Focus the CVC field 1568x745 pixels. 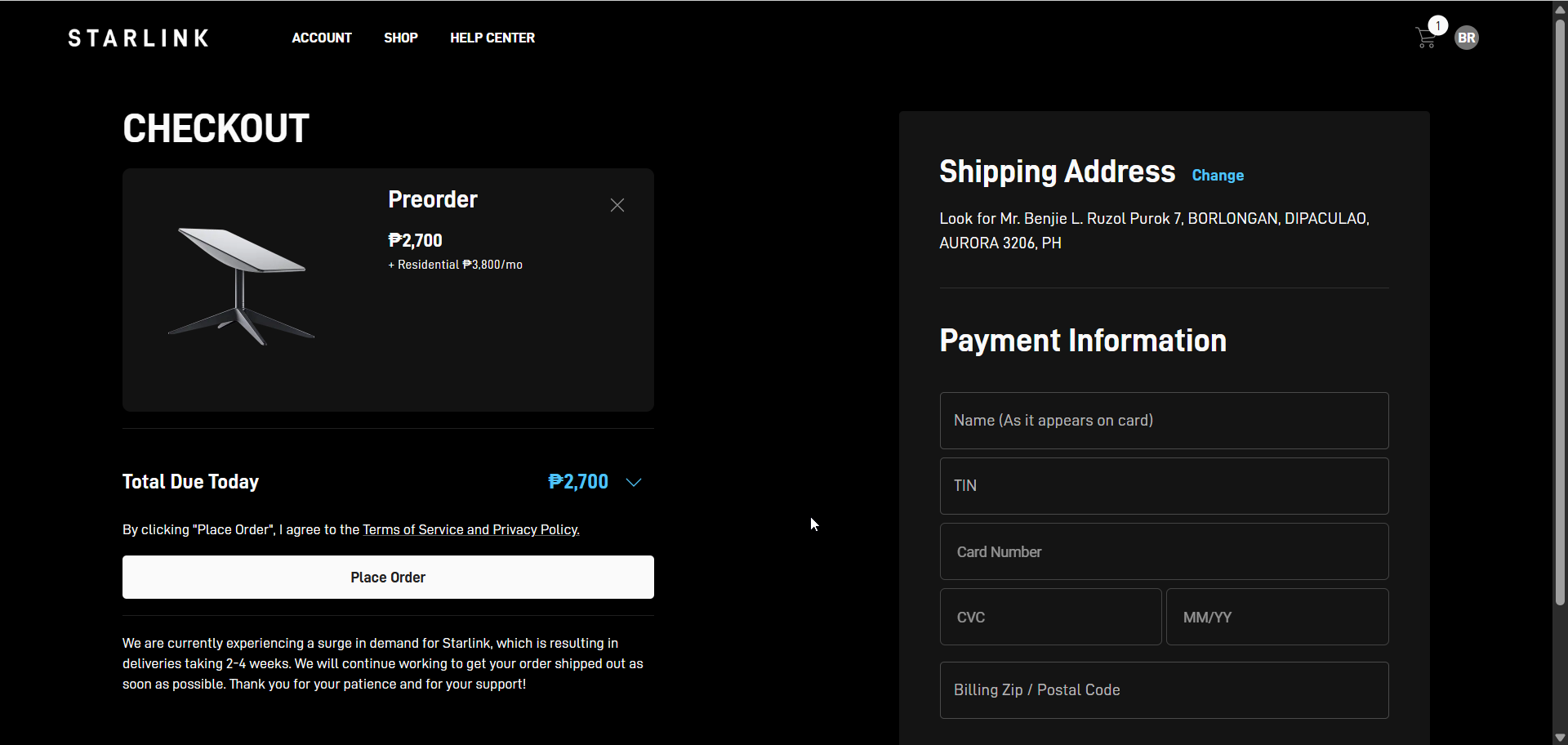click(1050, 617)
